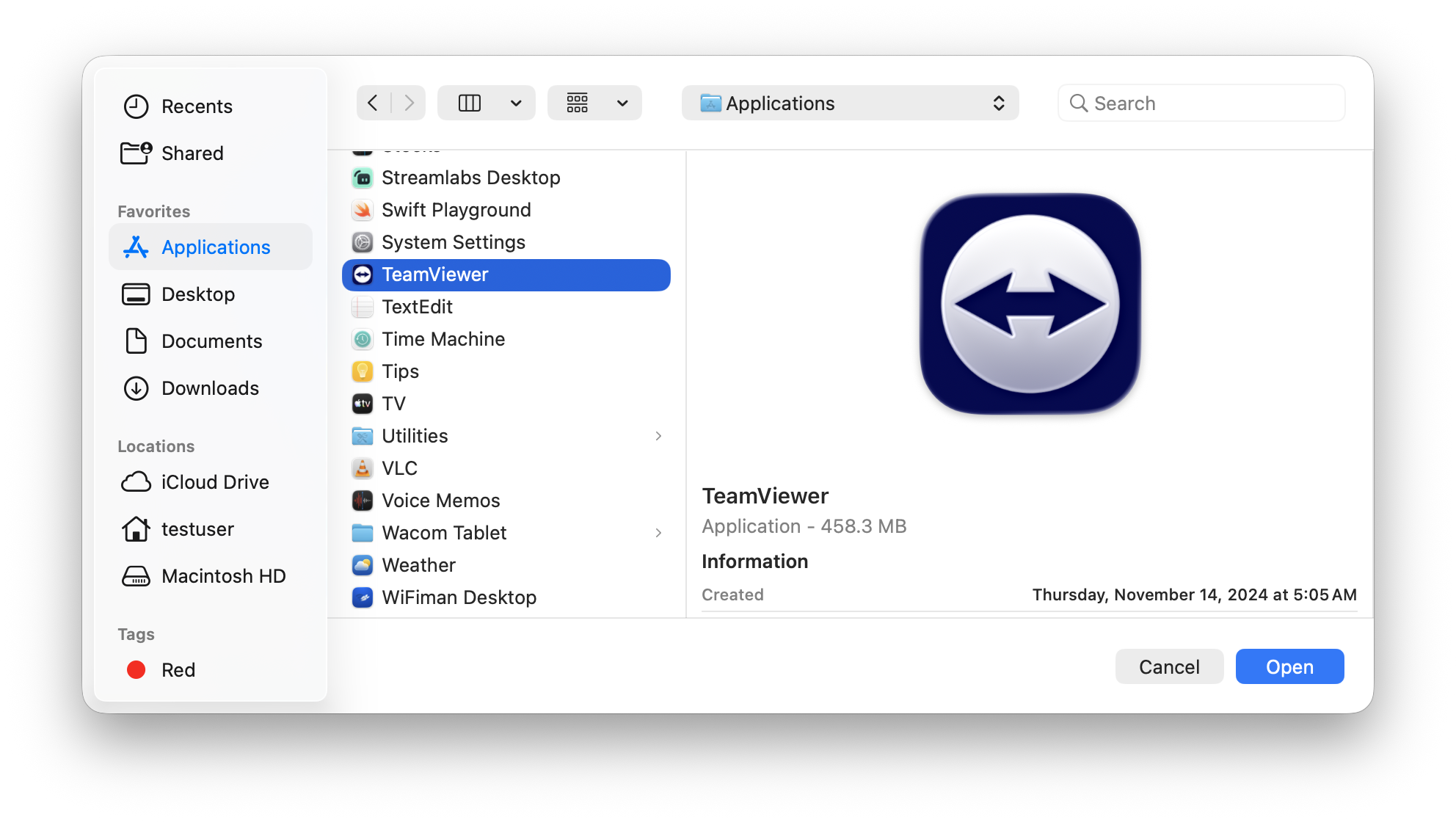The width and height of the screenshot is (1456, 822).
Task: Click the Wacom Tablet folder icon
Action: tap(363, 533)
